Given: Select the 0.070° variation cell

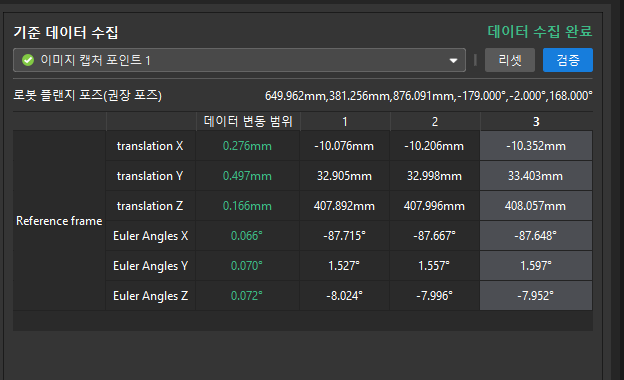Looking at the screenshot, I should (x=247, y=266).
